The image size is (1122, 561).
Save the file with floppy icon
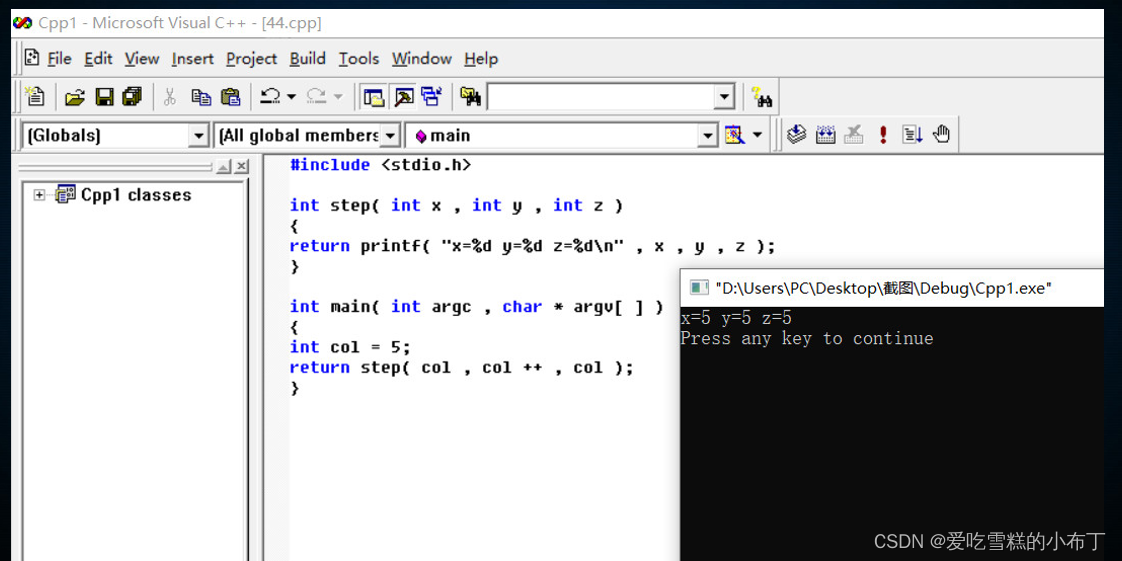[104, 97]
